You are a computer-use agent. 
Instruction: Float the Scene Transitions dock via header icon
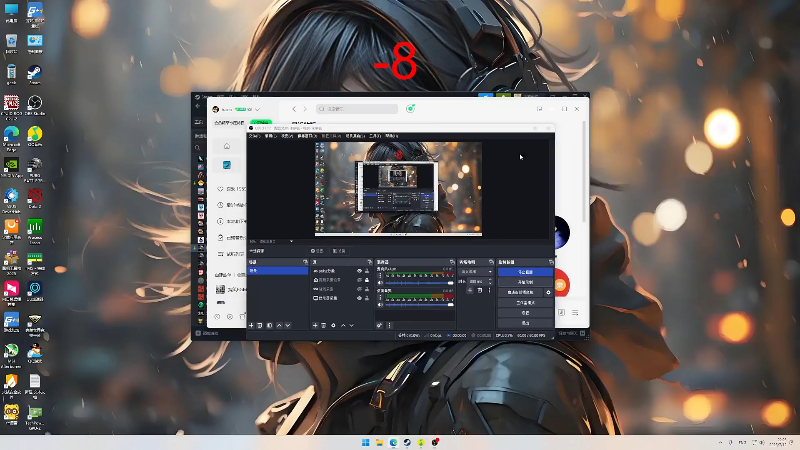(491, 262)
